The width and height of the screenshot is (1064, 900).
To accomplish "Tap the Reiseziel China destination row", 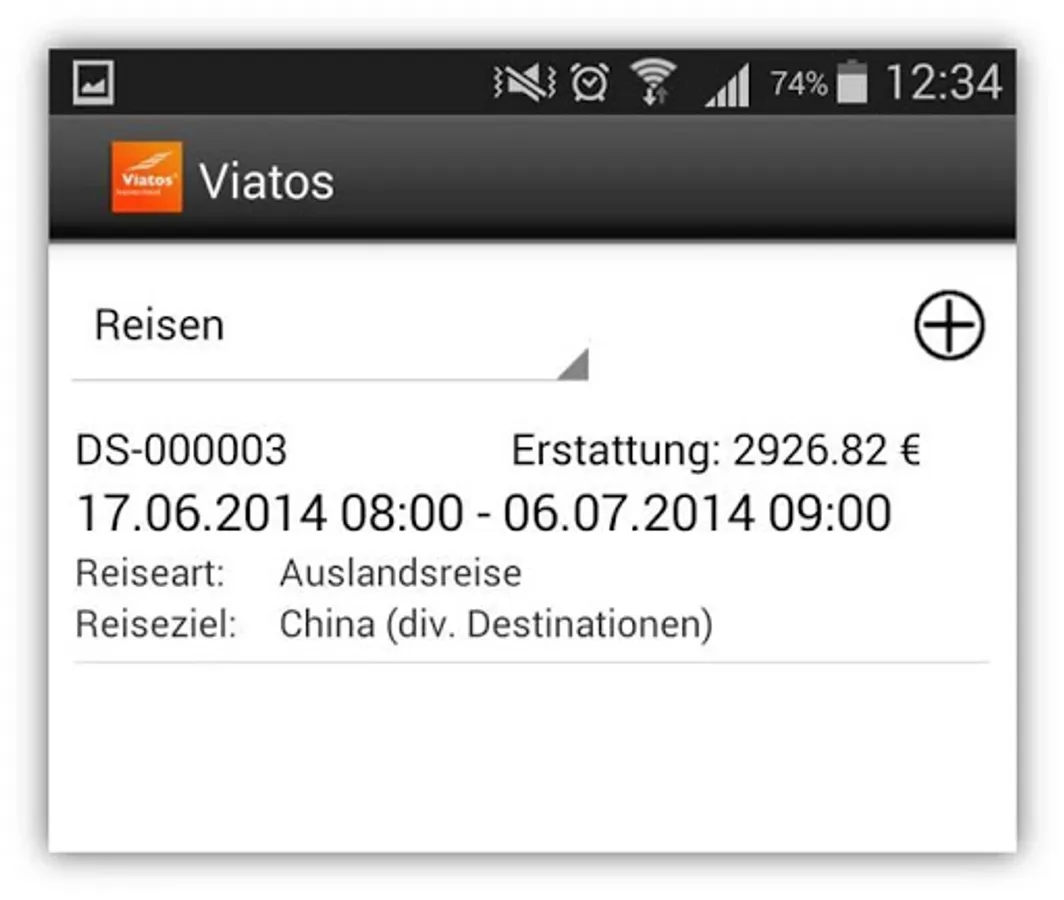I will 394,624.
